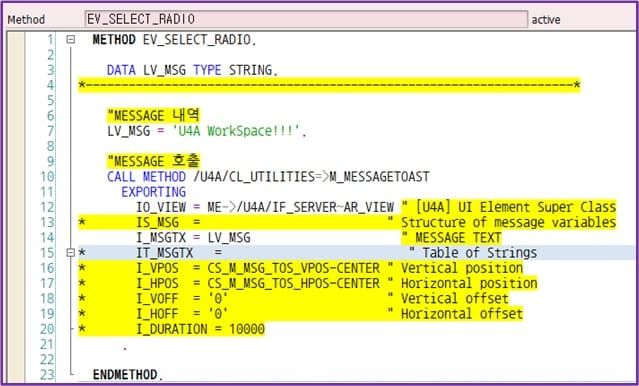Click line number 7 in the gutter
Screen dimensions: 639x386
pos(50,131)
